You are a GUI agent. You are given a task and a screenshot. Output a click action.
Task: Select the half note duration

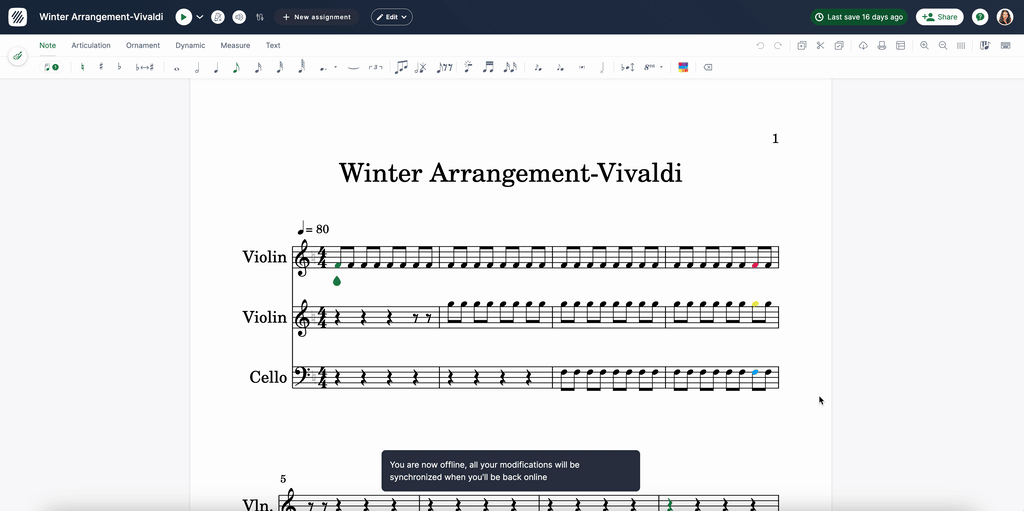[197, 67]
